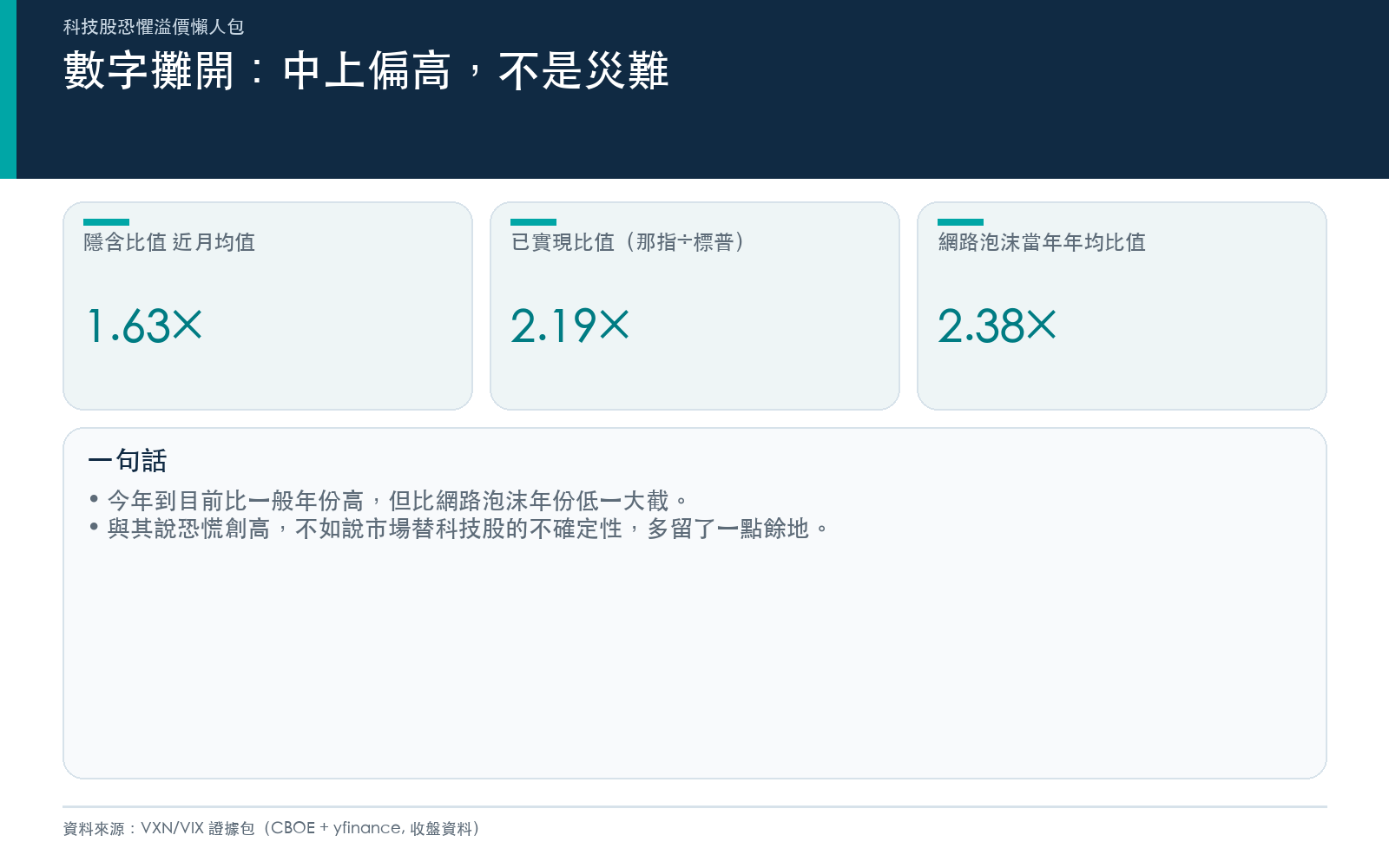Select the headline 數字攤開：中上偏高，不是災難
1389x868 pixels.
click(x=365, y=70)
